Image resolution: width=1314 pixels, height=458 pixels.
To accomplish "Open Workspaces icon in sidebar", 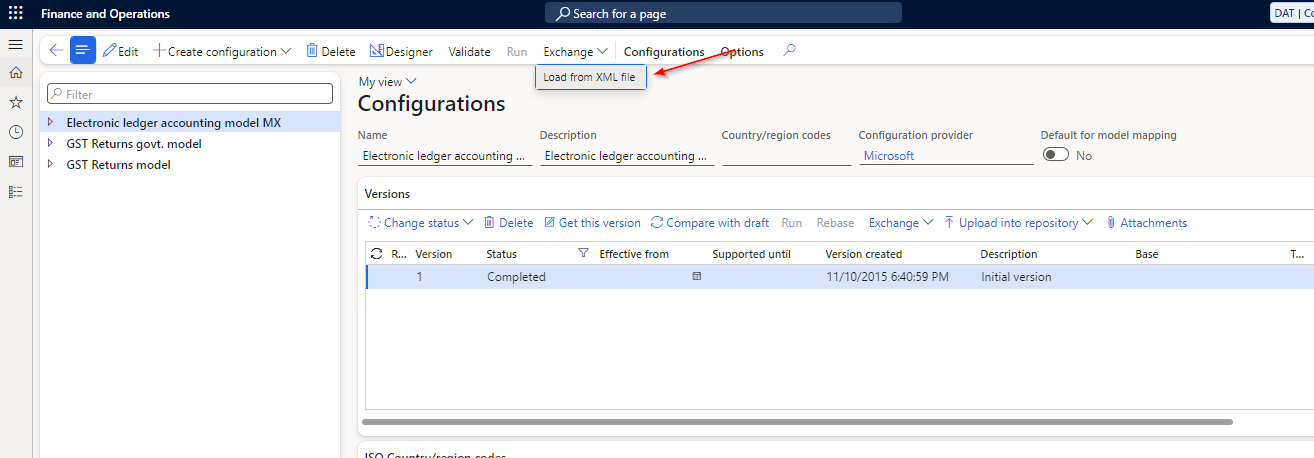I will (15, 161).
